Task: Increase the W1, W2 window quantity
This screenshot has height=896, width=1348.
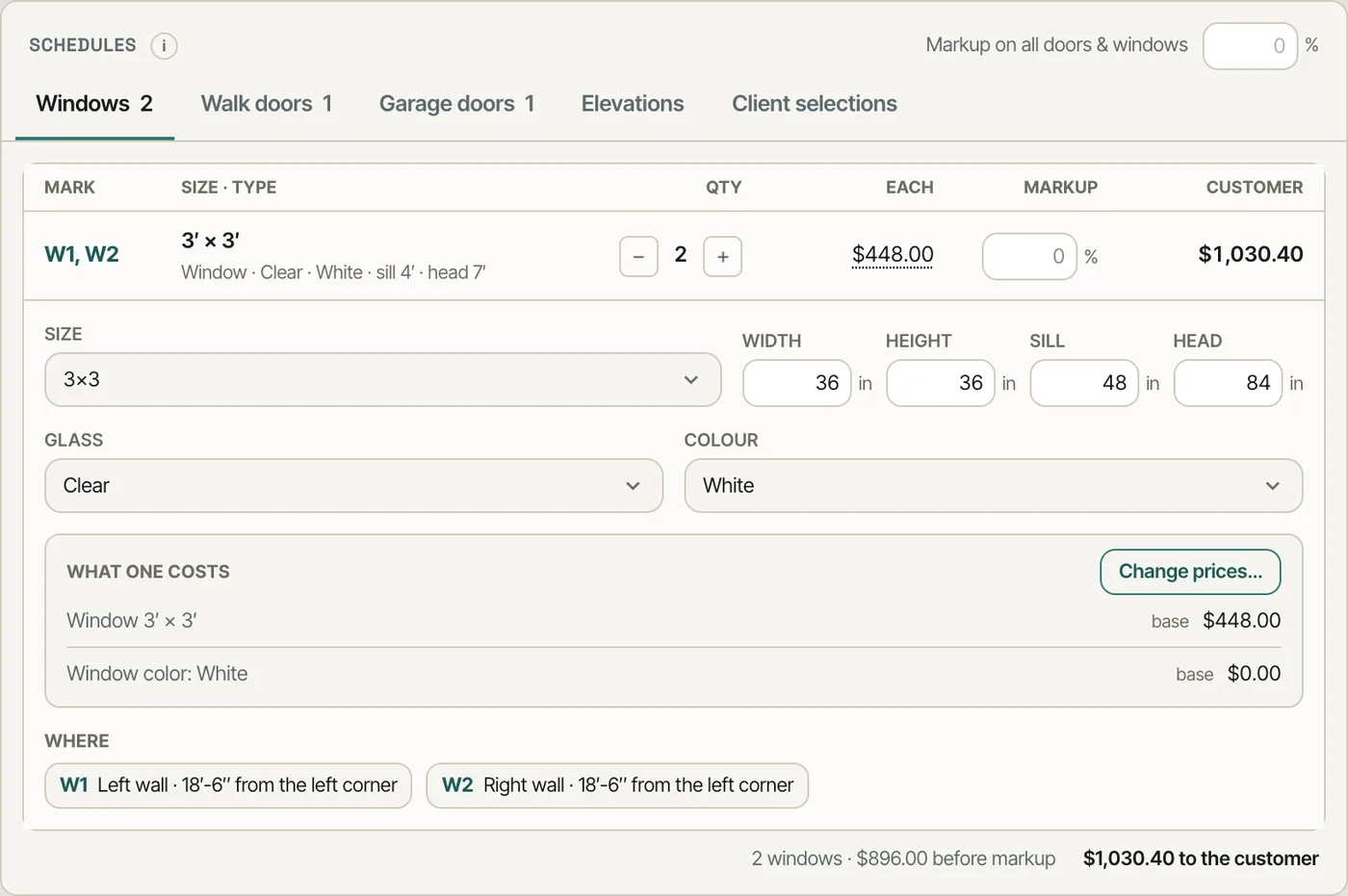Action: pos(723,256)
